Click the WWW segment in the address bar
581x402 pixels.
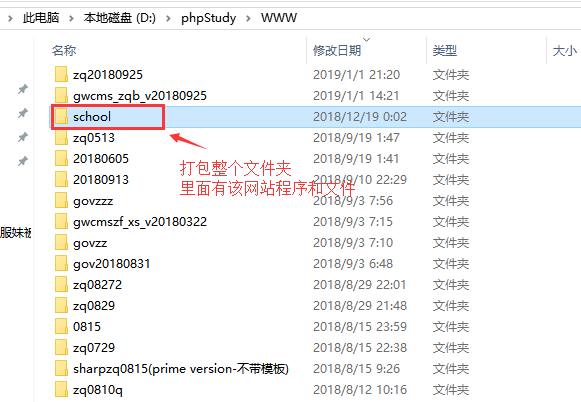[x=279, y=18]
